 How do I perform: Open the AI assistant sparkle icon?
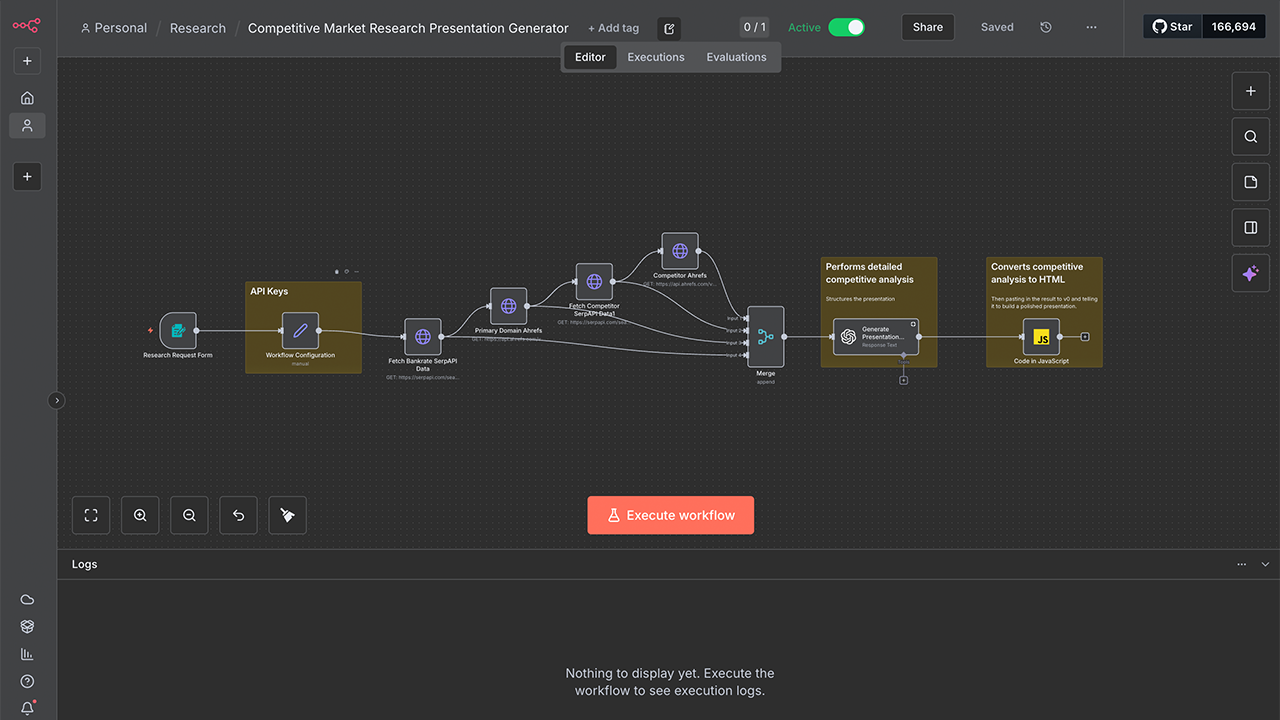(x=1250, y=272)
